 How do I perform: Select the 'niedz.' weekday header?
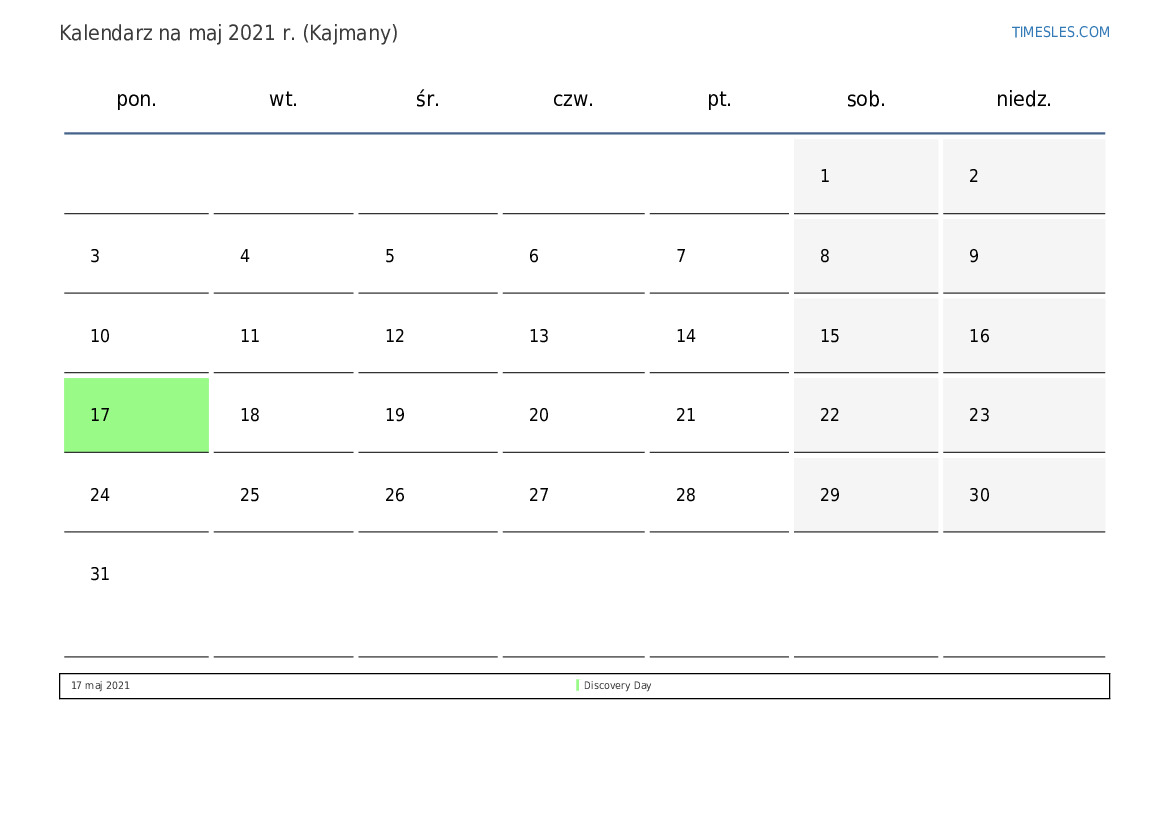point(1024,99)
